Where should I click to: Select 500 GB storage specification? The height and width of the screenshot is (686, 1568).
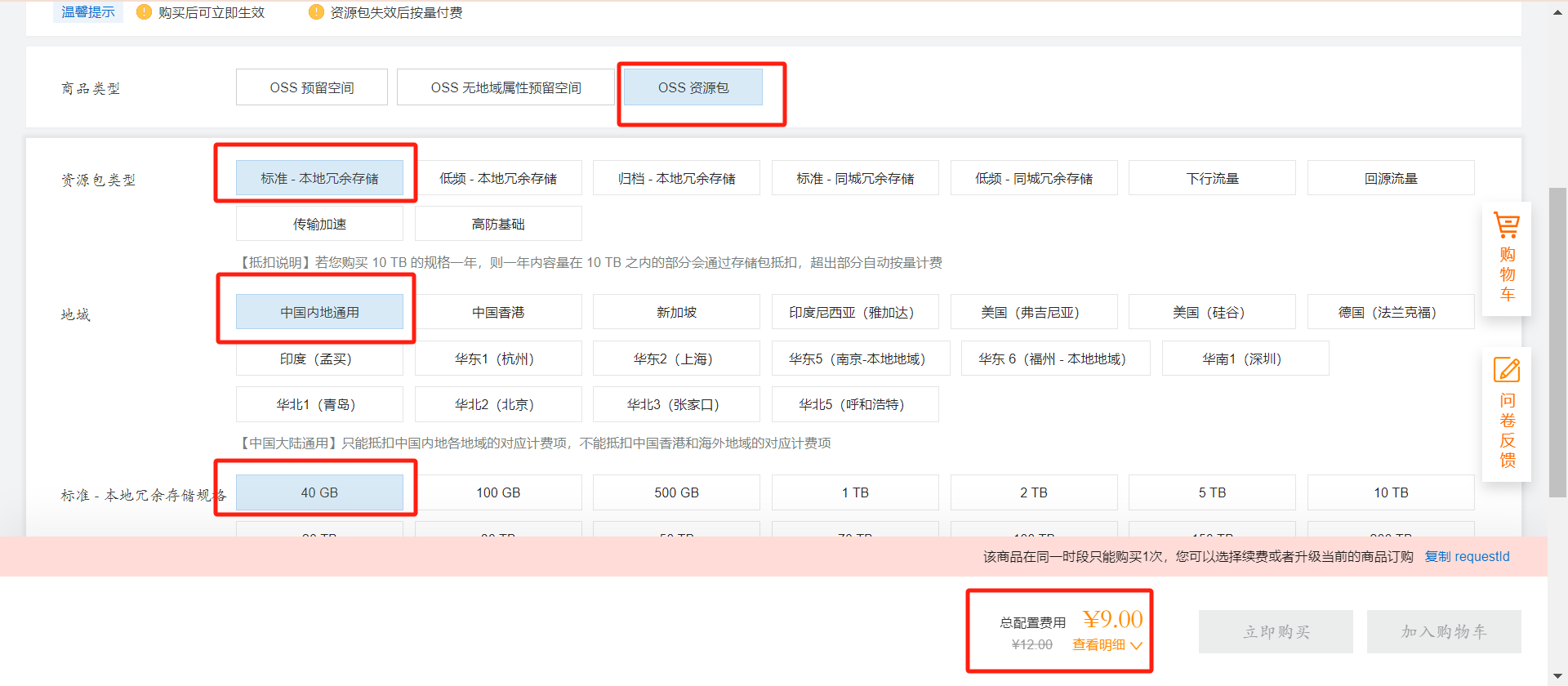pos(676,492)
